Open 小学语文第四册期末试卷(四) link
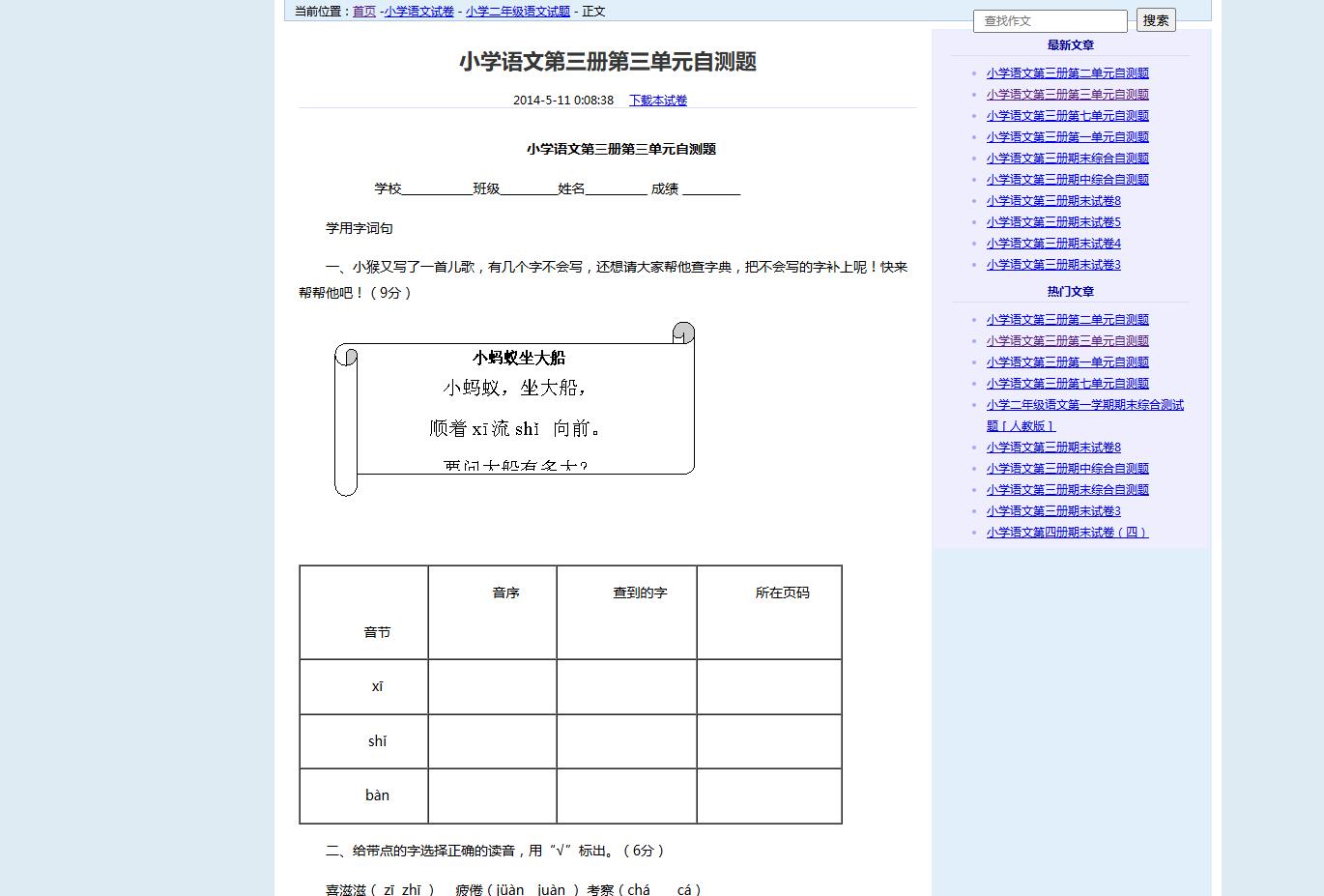 coord(1068,533)
